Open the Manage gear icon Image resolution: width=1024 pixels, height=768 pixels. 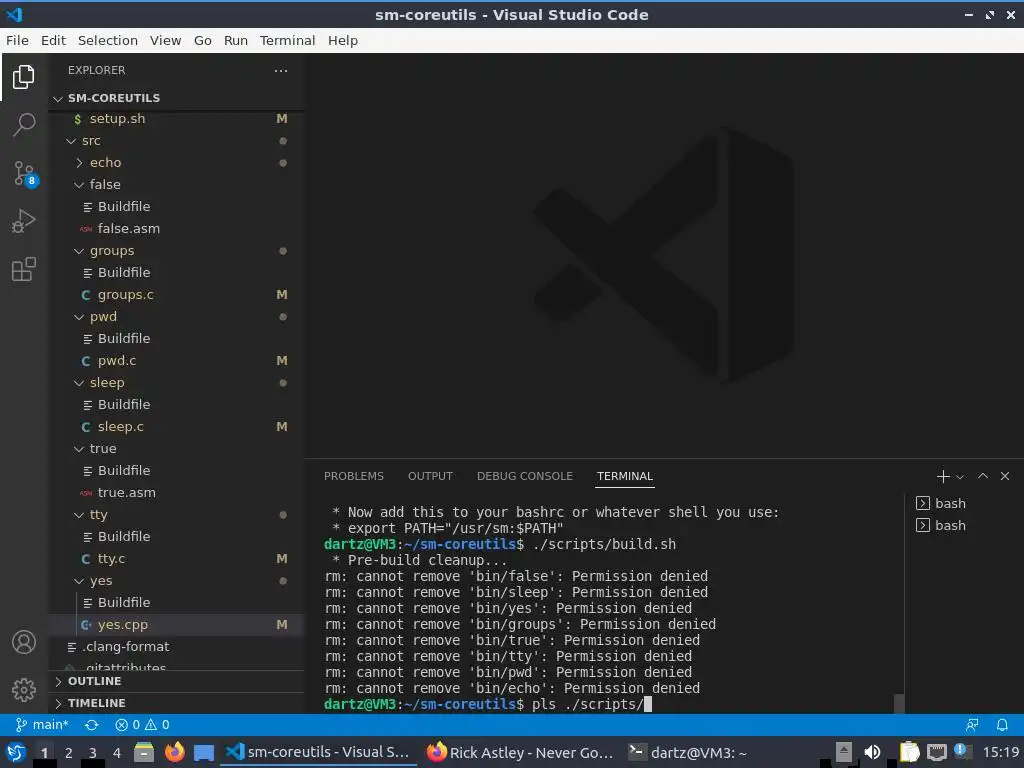pos(24,689)
